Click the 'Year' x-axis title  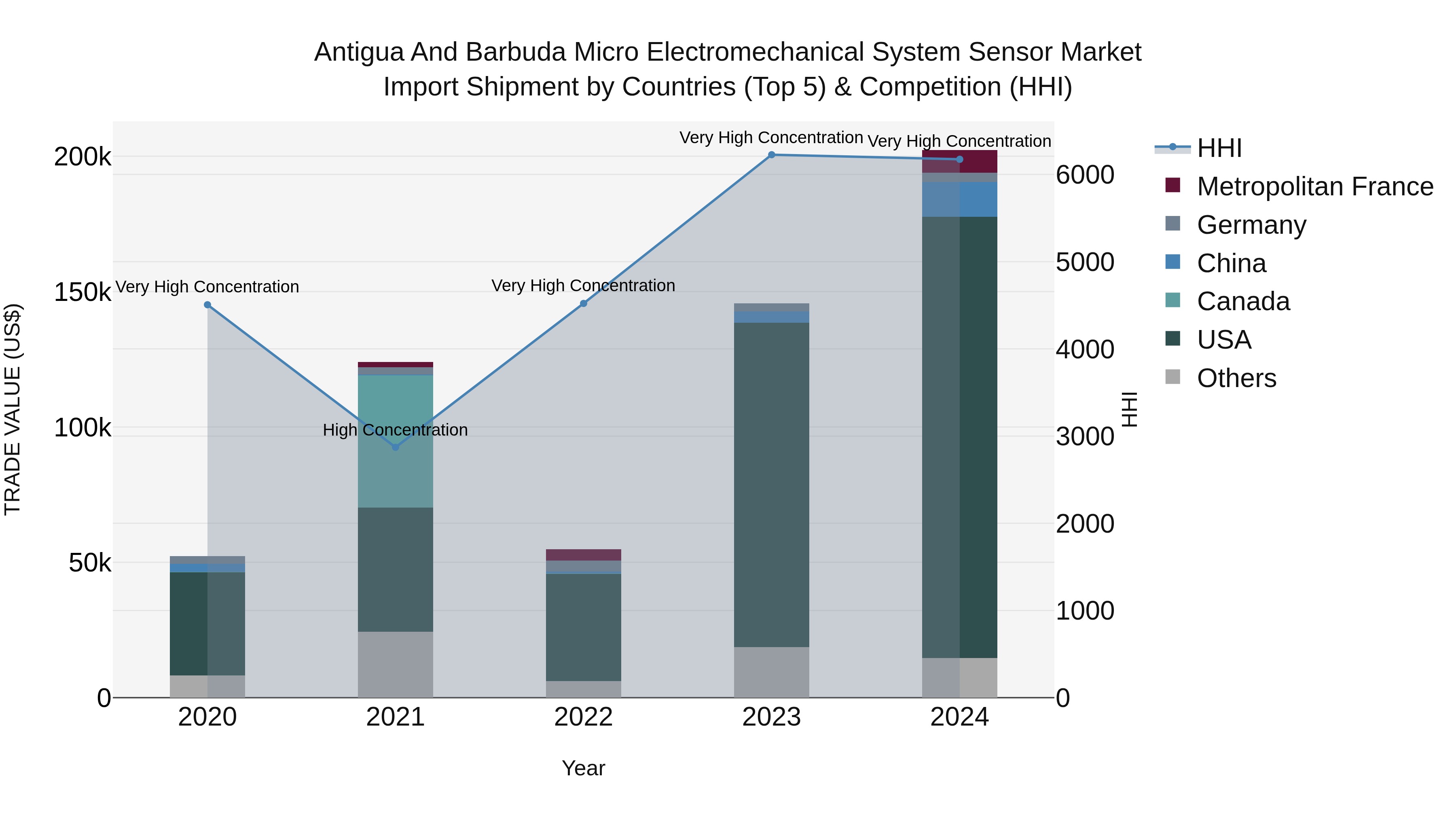point(584,769)
